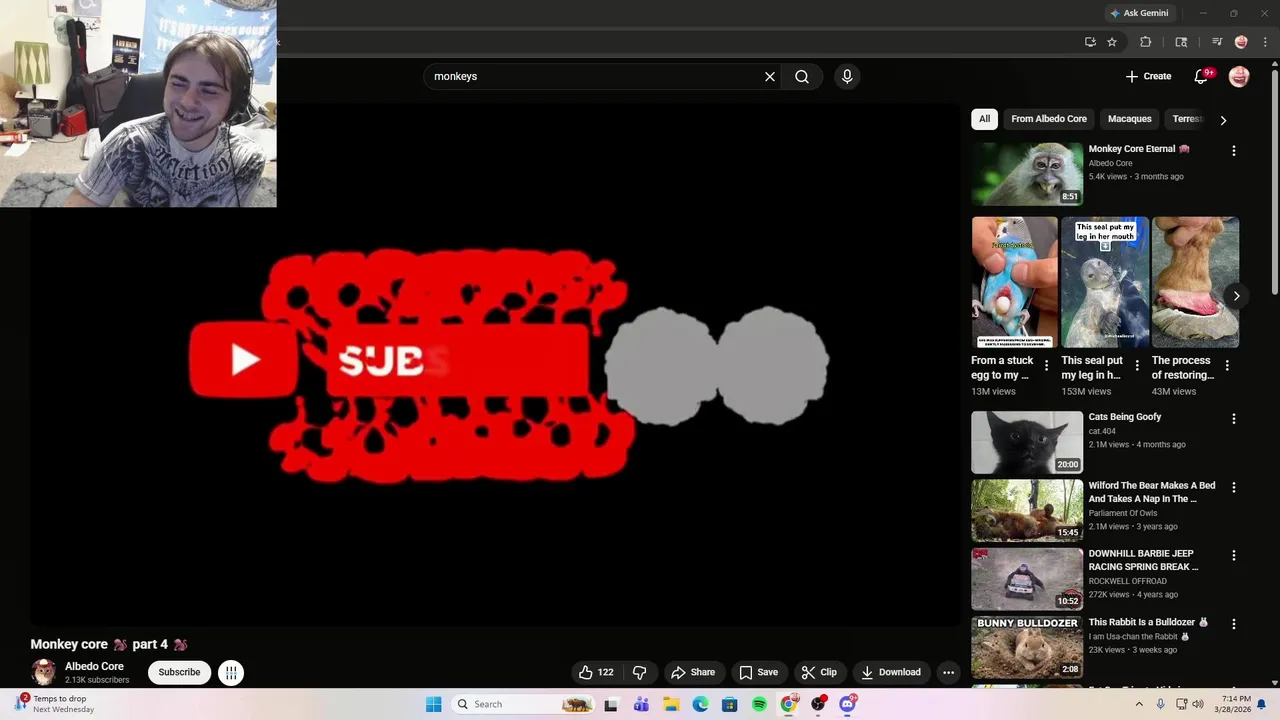Open Spotify from taskbar
The width and height of the screenshot is (1280, 720).
point(759,704)
